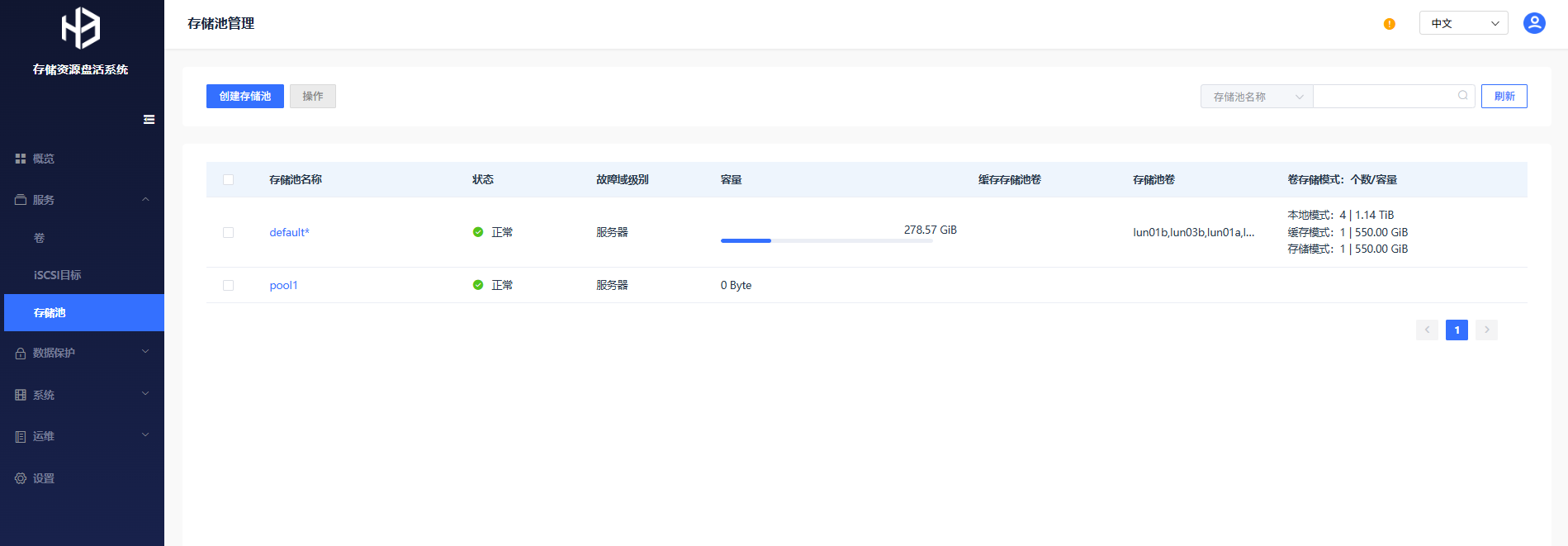This screenshot has width=1568, height=546.
Task: Click the 正常 status text for pool1
Action: point(502,285)
